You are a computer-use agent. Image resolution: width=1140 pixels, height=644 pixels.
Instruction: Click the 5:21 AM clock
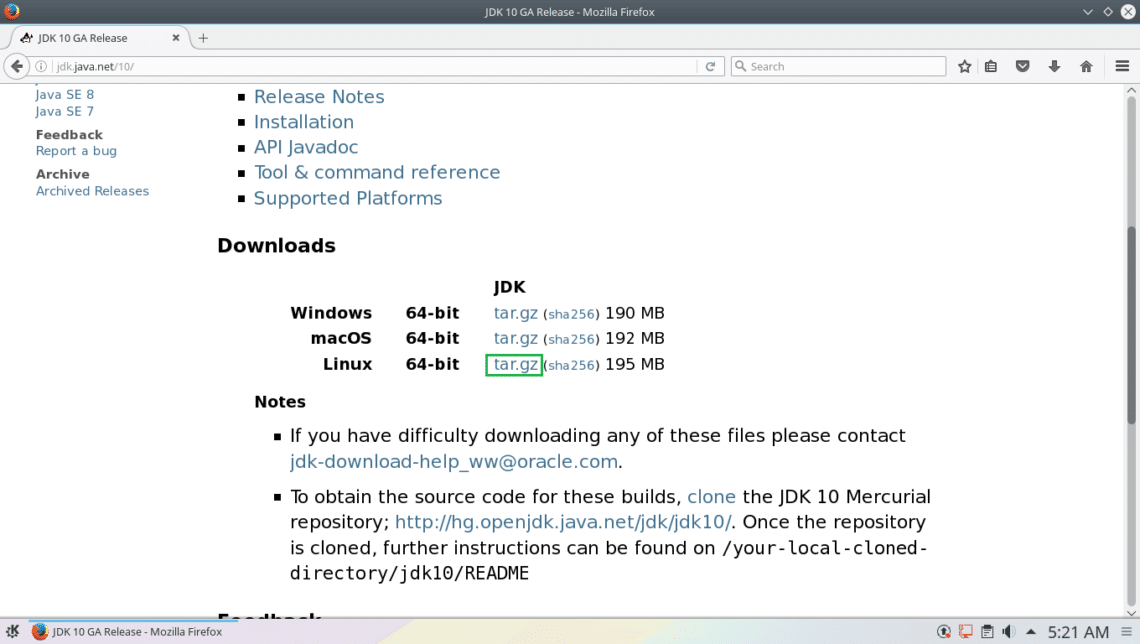point(1078,632)
